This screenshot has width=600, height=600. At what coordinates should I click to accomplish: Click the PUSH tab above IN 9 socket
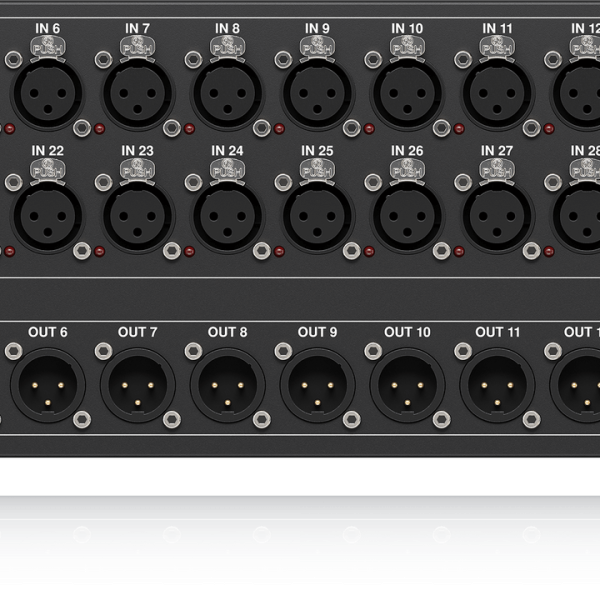(x=318, y=47)
